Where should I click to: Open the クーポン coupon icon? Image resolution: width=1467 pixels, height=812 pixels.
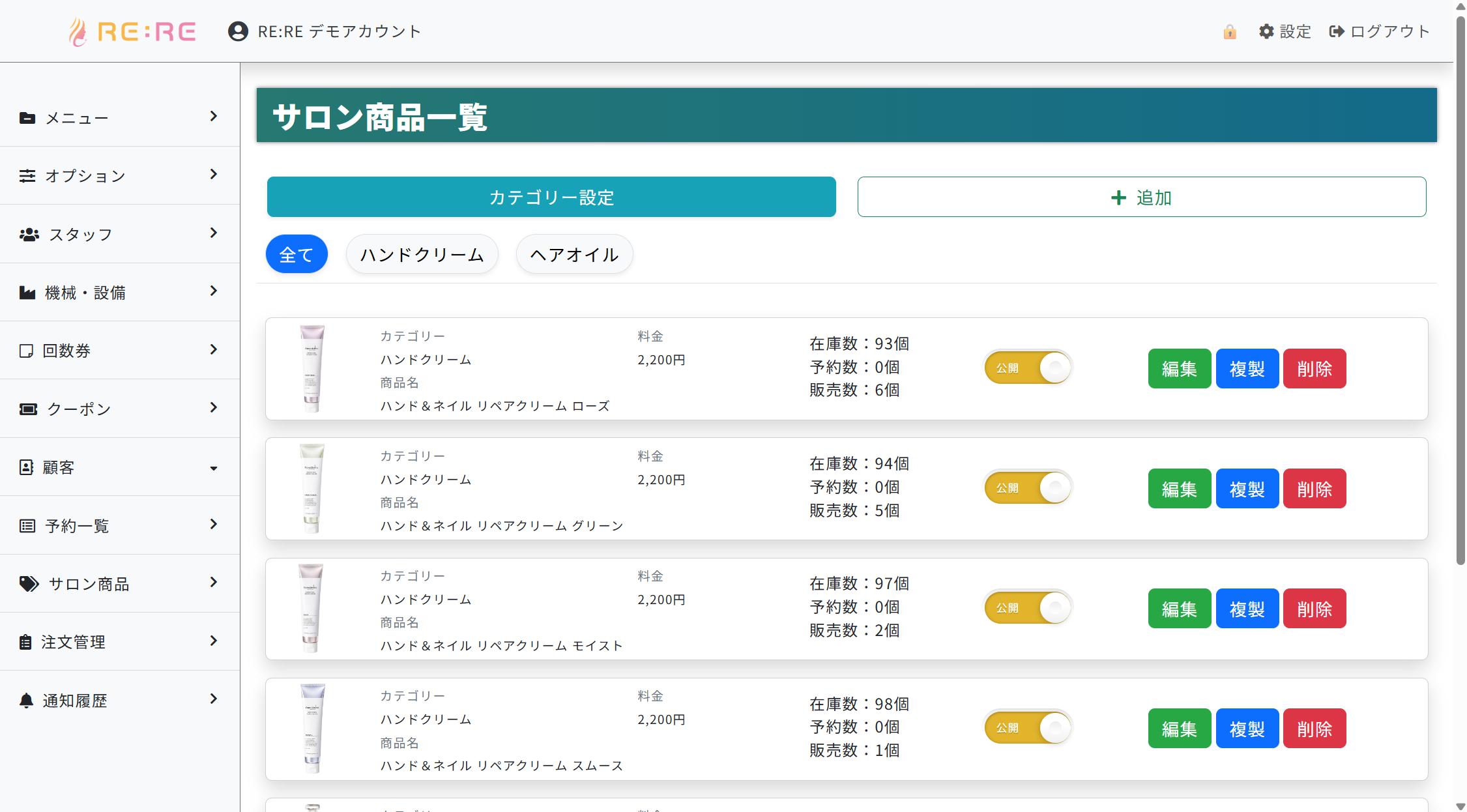pyautogui.click(x=28, y=408)
